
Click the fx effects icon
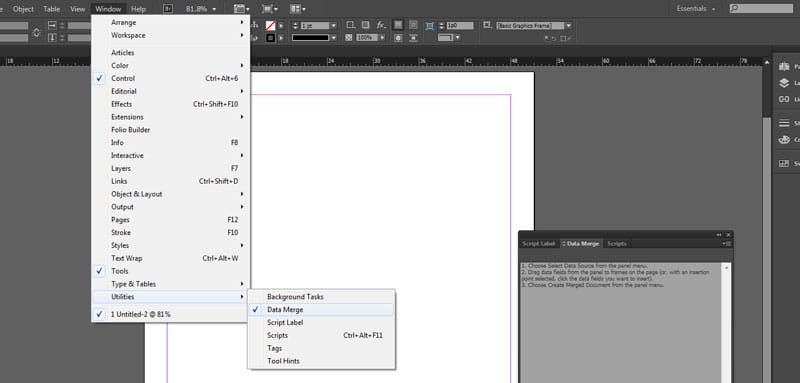(381, 25)
